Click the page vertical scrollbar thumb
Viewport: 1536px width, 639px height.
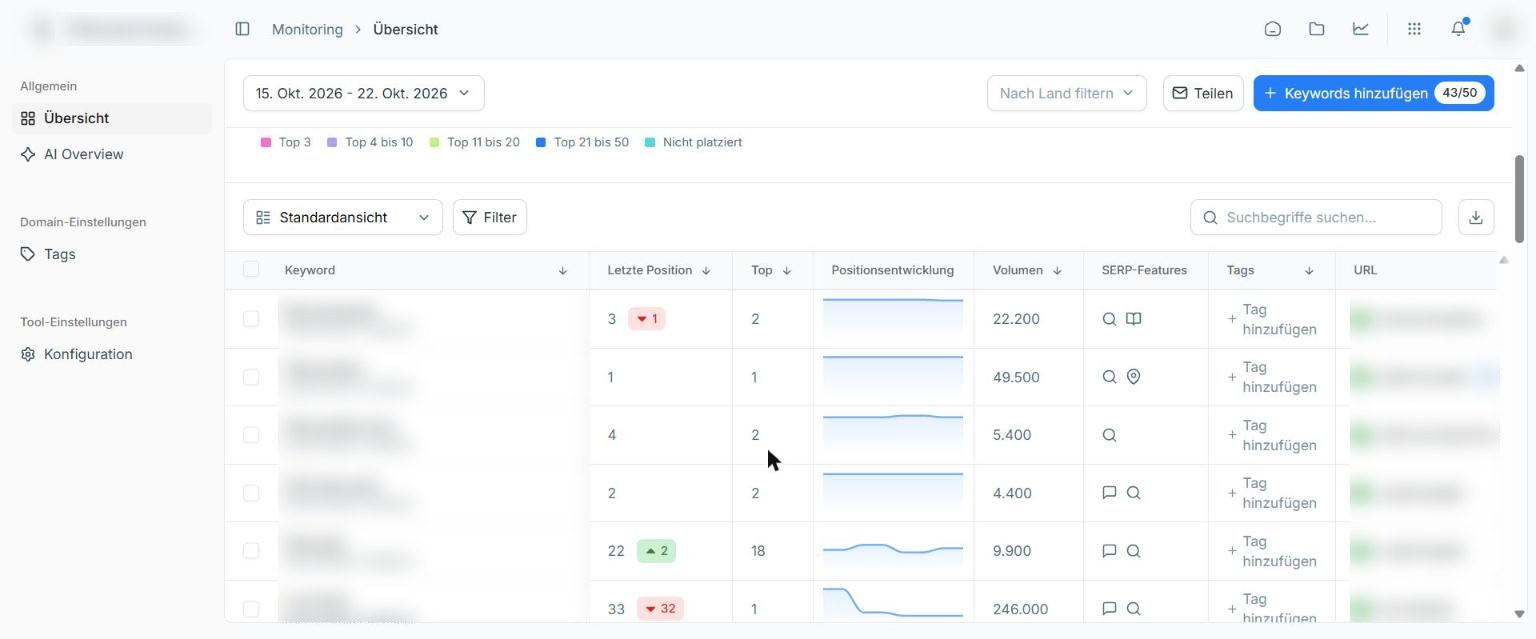[x=1520, y=198]
